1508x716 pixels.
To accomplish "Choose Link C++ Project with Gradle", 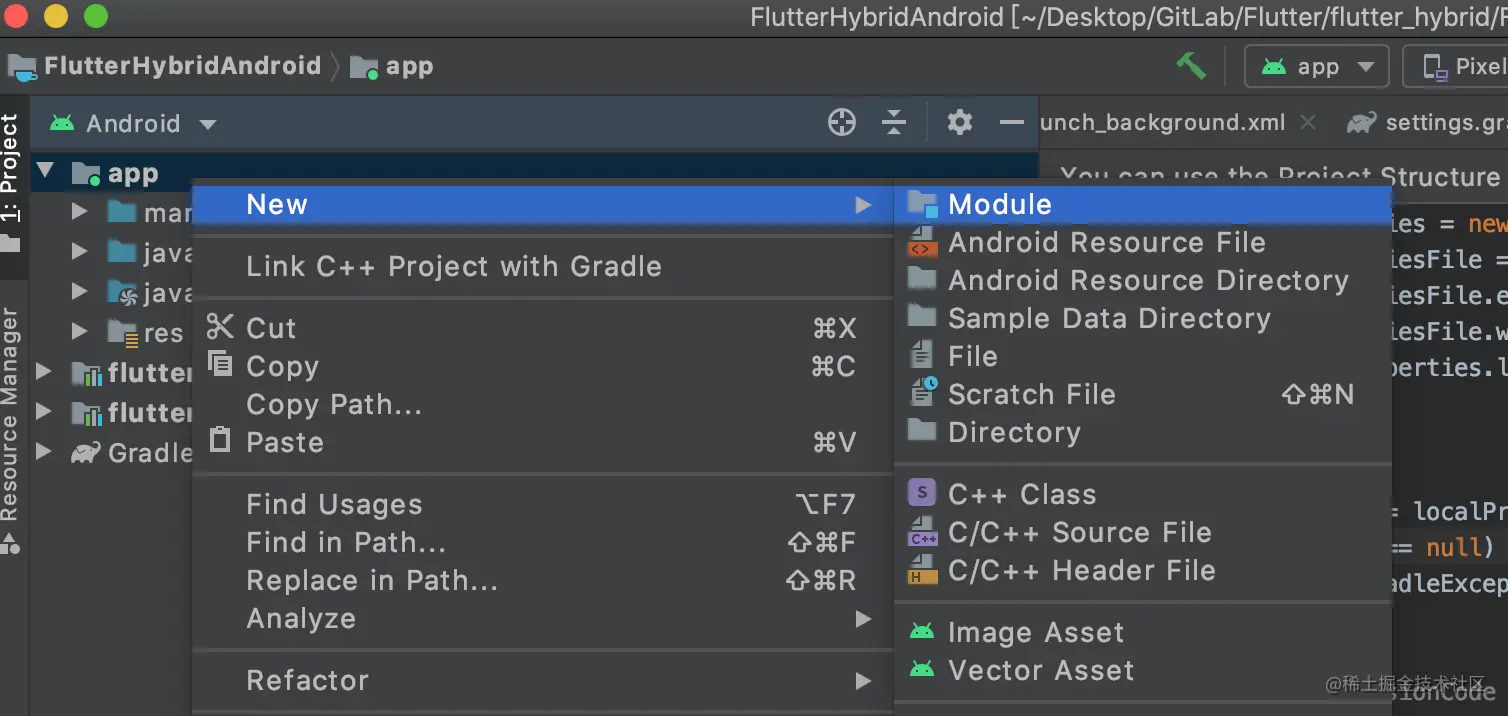I will click(x=540, y=267).
